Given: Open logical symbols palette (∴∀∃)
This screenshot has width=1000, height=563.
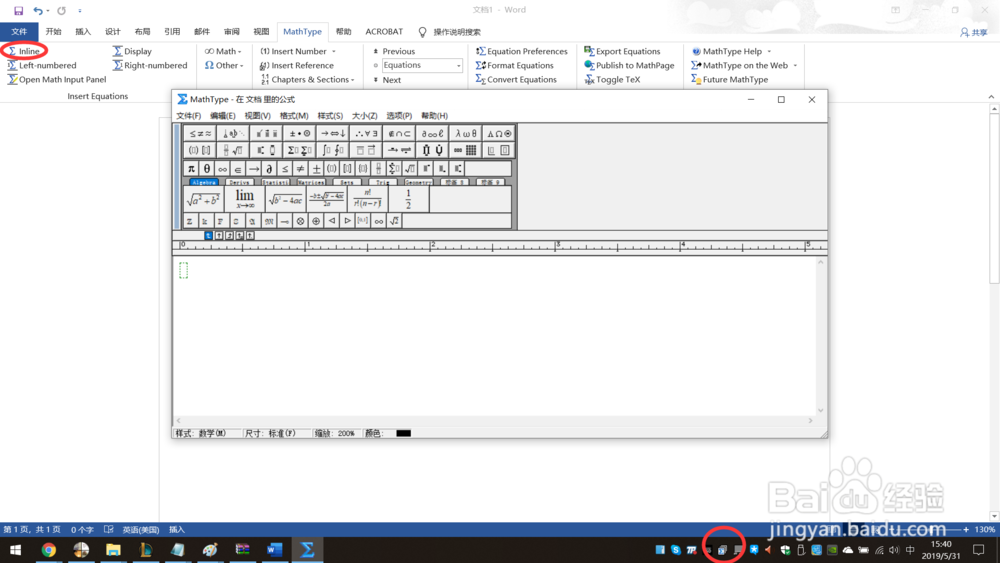Looking at the screenshot, I should click(365, 133).
